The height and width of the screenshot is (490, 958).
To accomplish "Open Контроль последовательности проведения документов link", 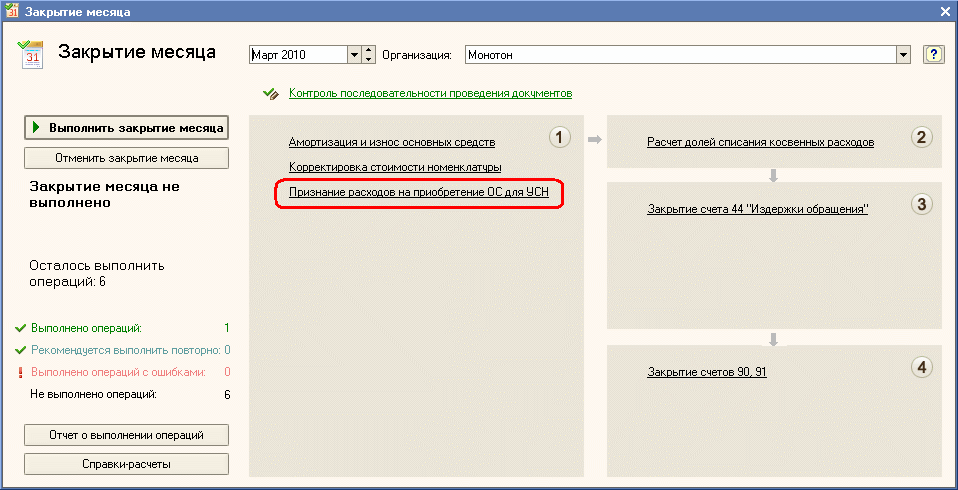I will [430, 94].
